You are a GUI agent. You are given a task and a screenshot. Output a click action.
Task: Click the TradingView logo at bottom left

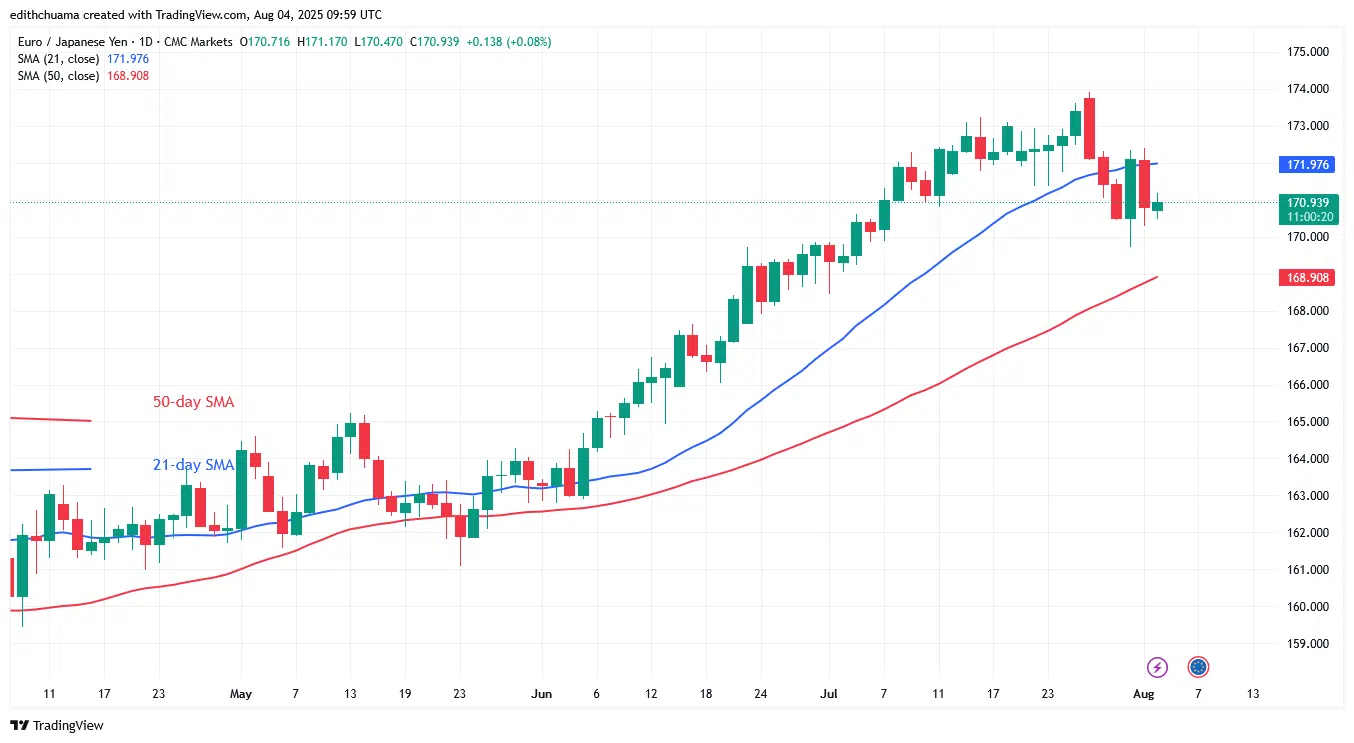57,725
